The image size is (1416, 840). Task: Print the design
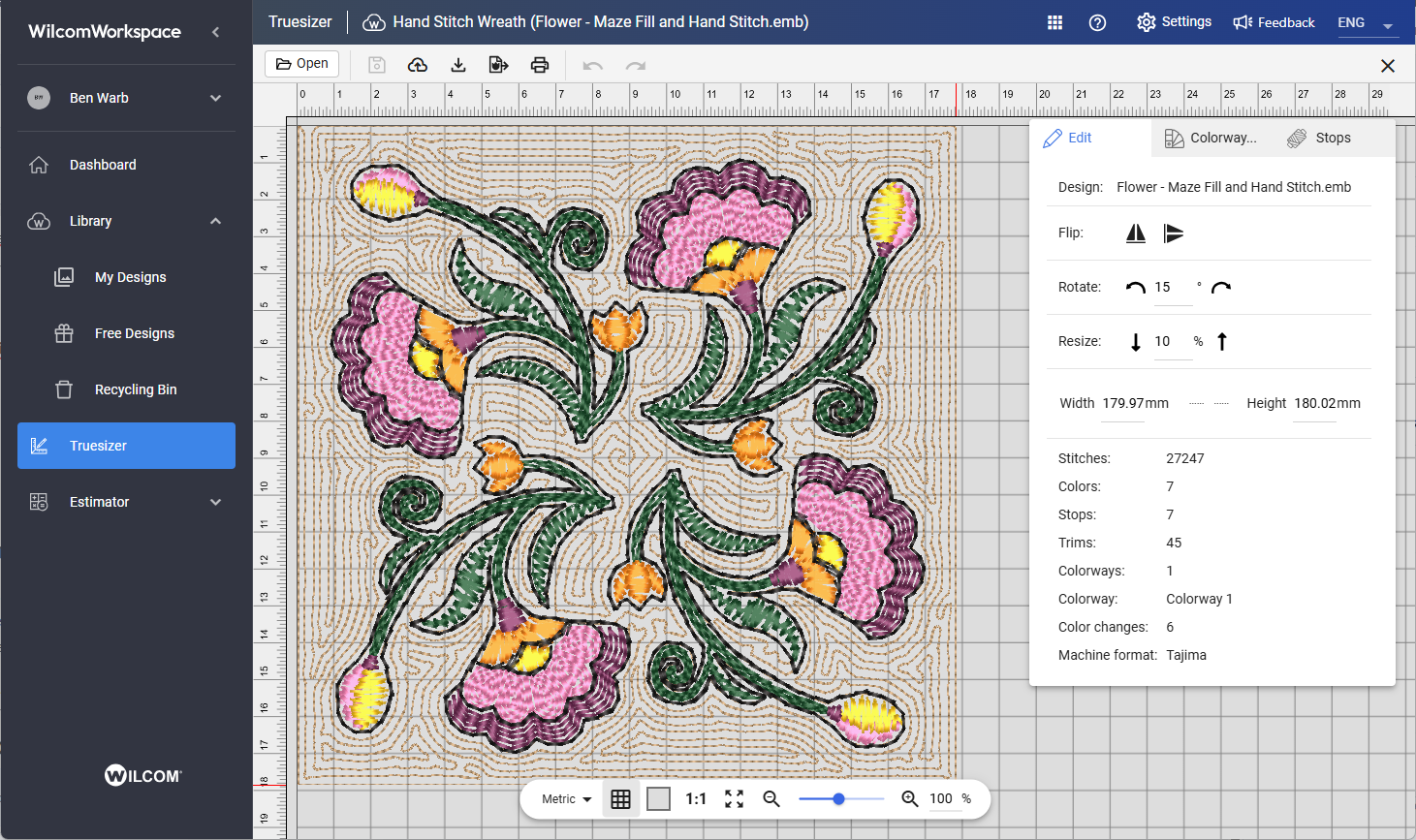pyautogui.click(x=540, y=65)
